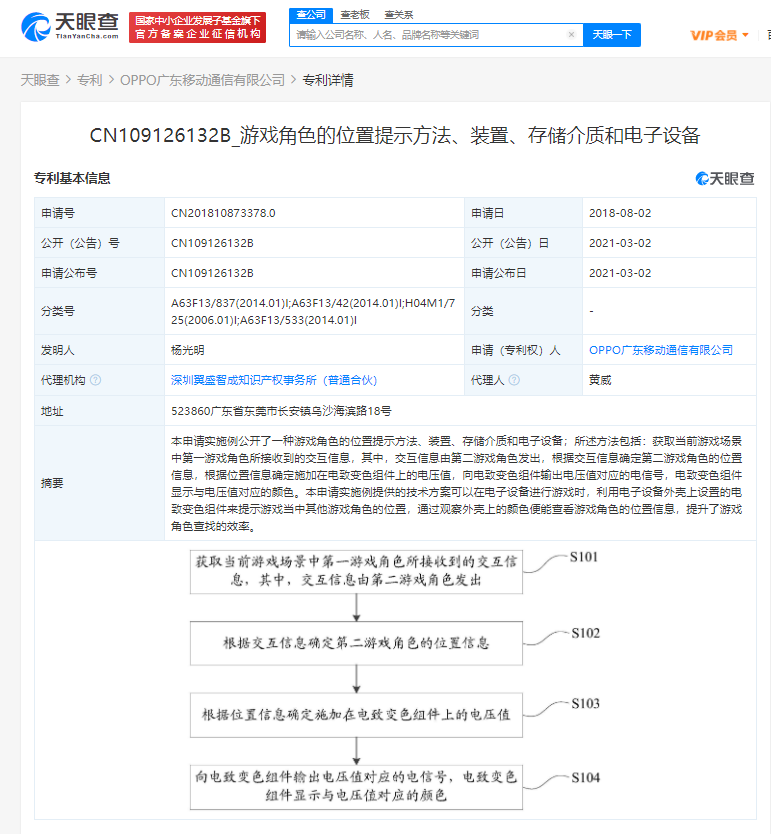771x834 pixels.
Task: Open the VIP会员 dropdown menu
Action: point(719,35)
